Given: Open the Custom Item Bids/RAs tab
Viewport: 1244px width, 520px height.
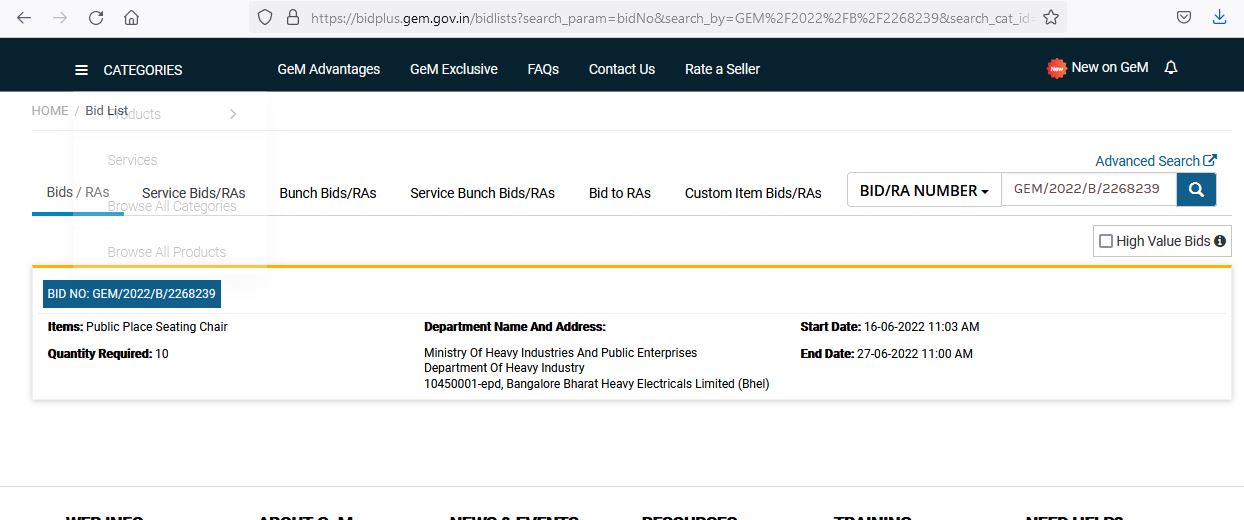Looking at the screenshot, I should point(752,193).
